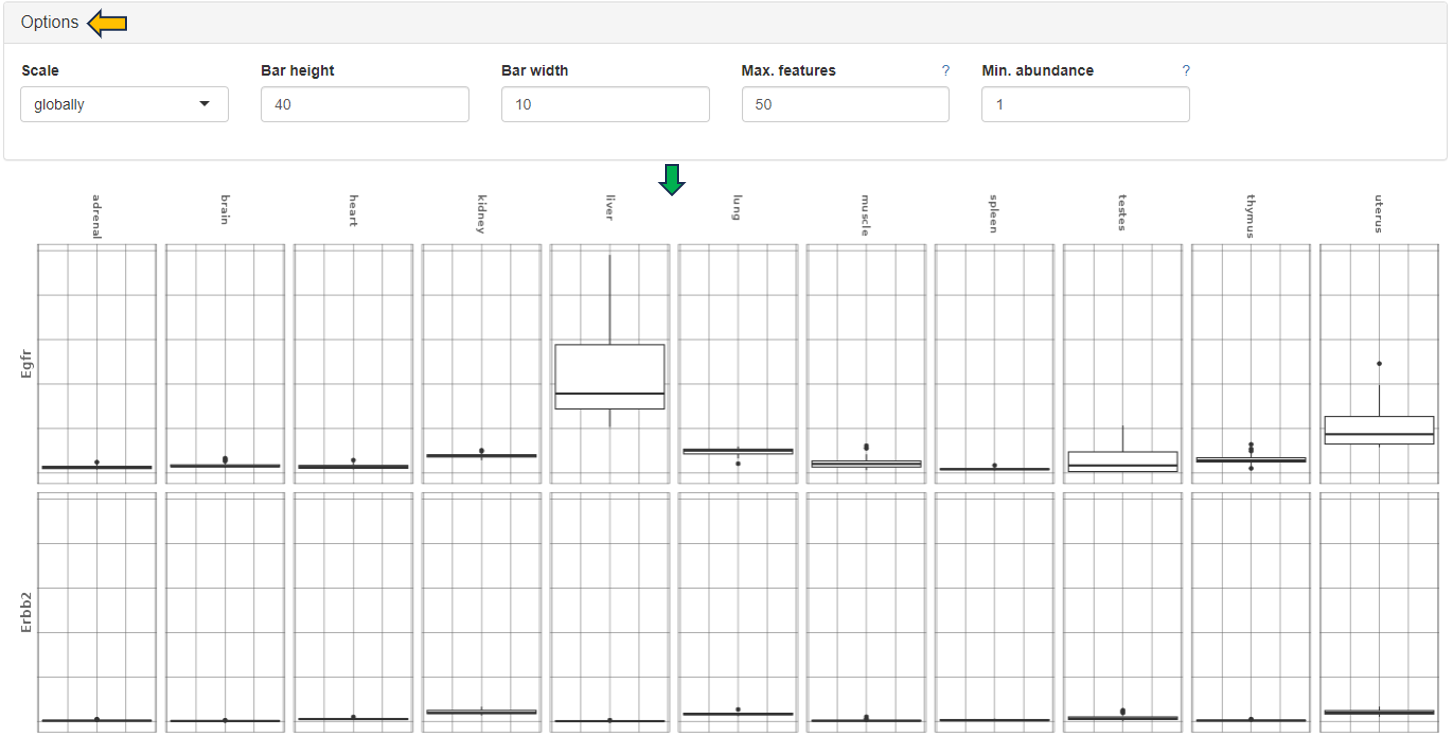Click the help icon beside Min. abundance

(1186, 71)
